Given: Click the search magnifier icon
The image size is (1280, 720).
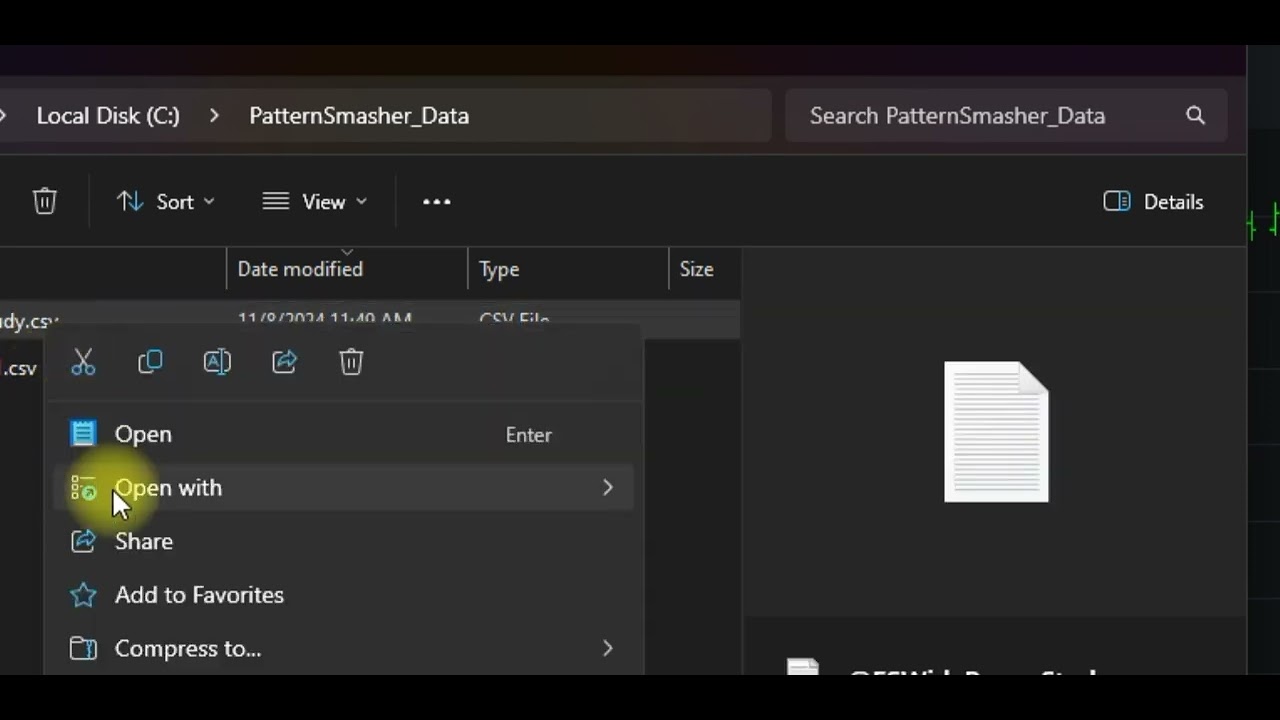Looking at the screenshot, I should point(1195,116).
